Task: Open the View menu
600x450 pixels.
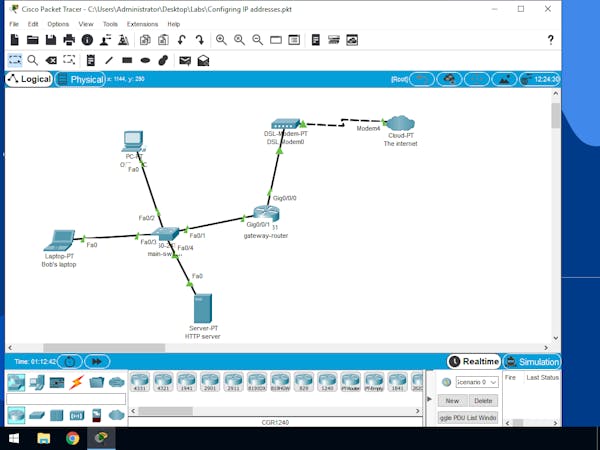Action: coord(86,24)
